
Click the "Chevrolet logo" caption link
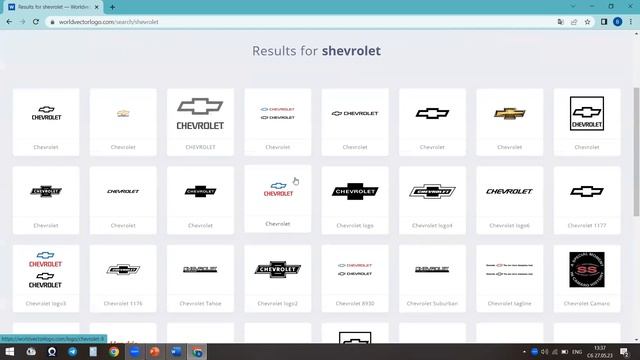(355, 225)
